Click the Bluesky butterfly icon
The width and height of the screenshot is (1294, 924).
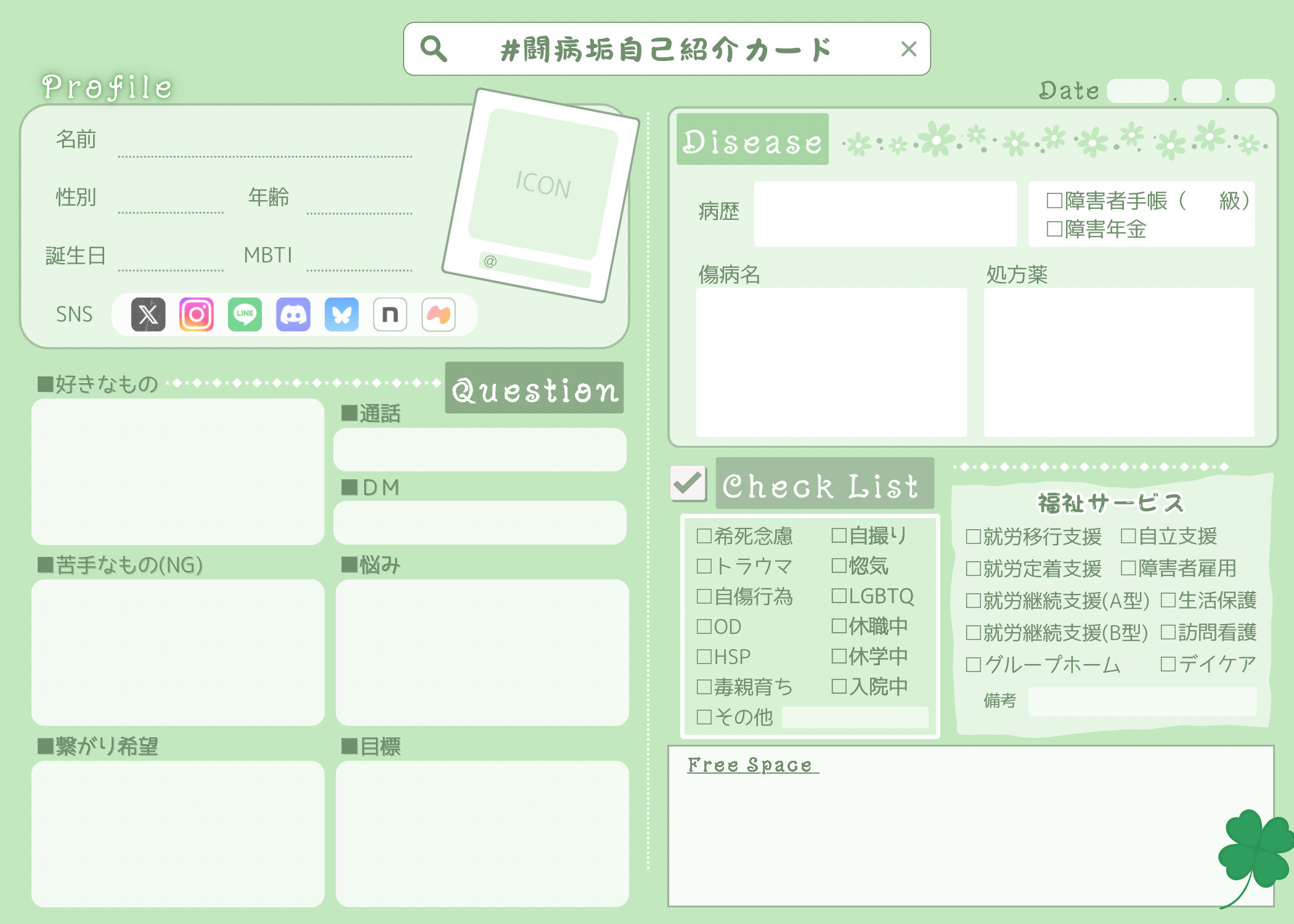point(341,315)
